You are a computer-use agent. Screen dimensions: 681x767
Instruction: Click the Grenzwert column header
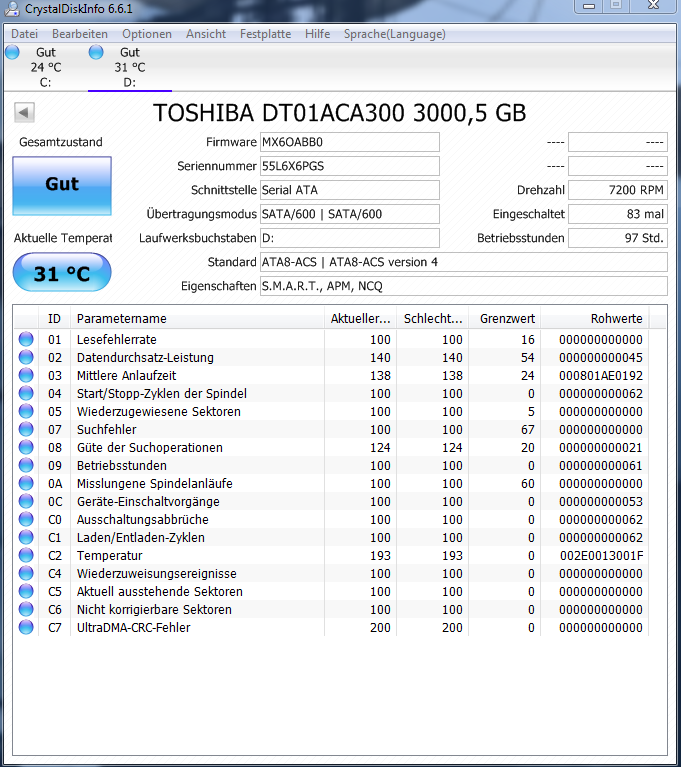(504, 319)
